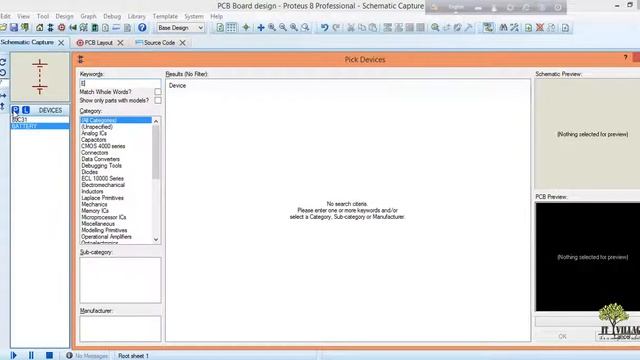Select the Inductors category
The image size is (640, 360).
92,191
